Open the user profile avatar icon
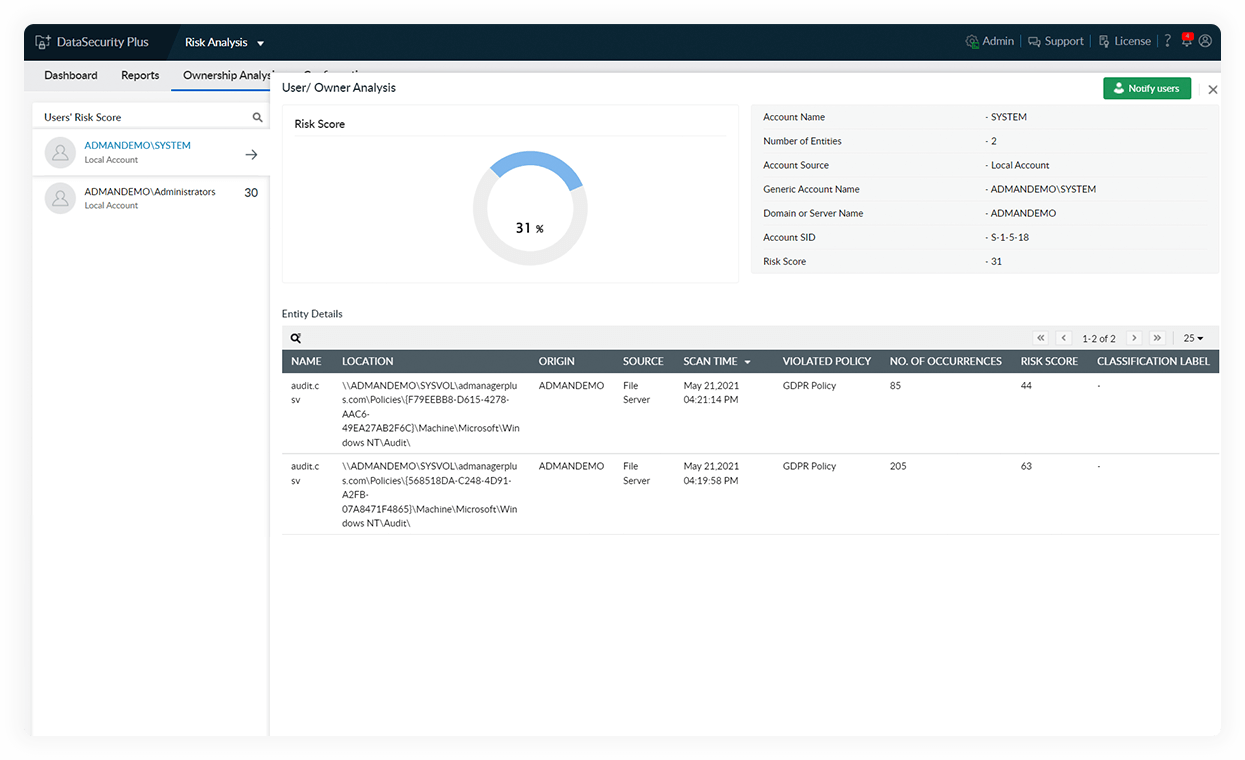The height and width of the screenshot is (760, 1245). [x=1205, y=41]
